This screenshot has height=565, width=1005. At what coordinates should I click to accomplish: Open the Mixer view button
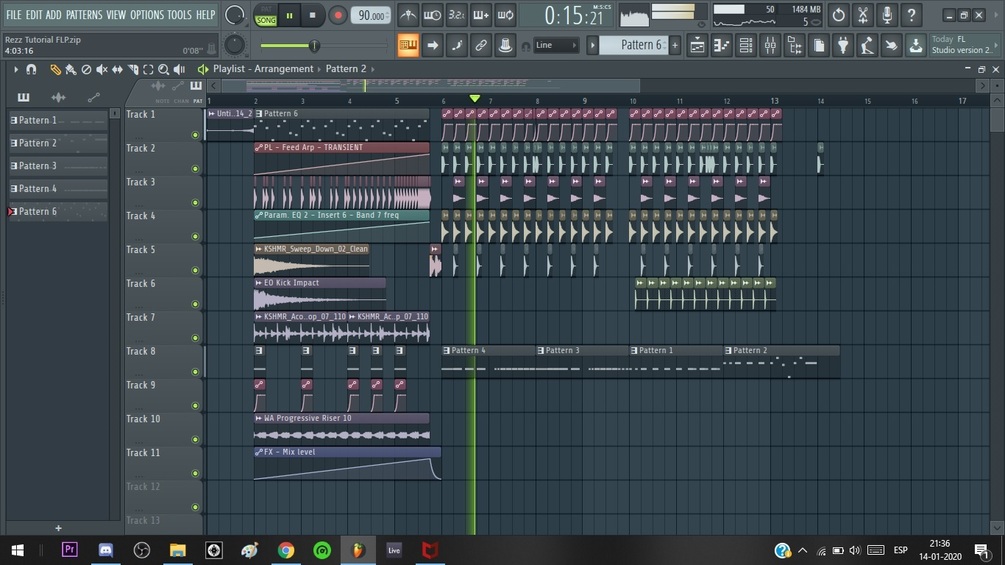tap(770, 45)
